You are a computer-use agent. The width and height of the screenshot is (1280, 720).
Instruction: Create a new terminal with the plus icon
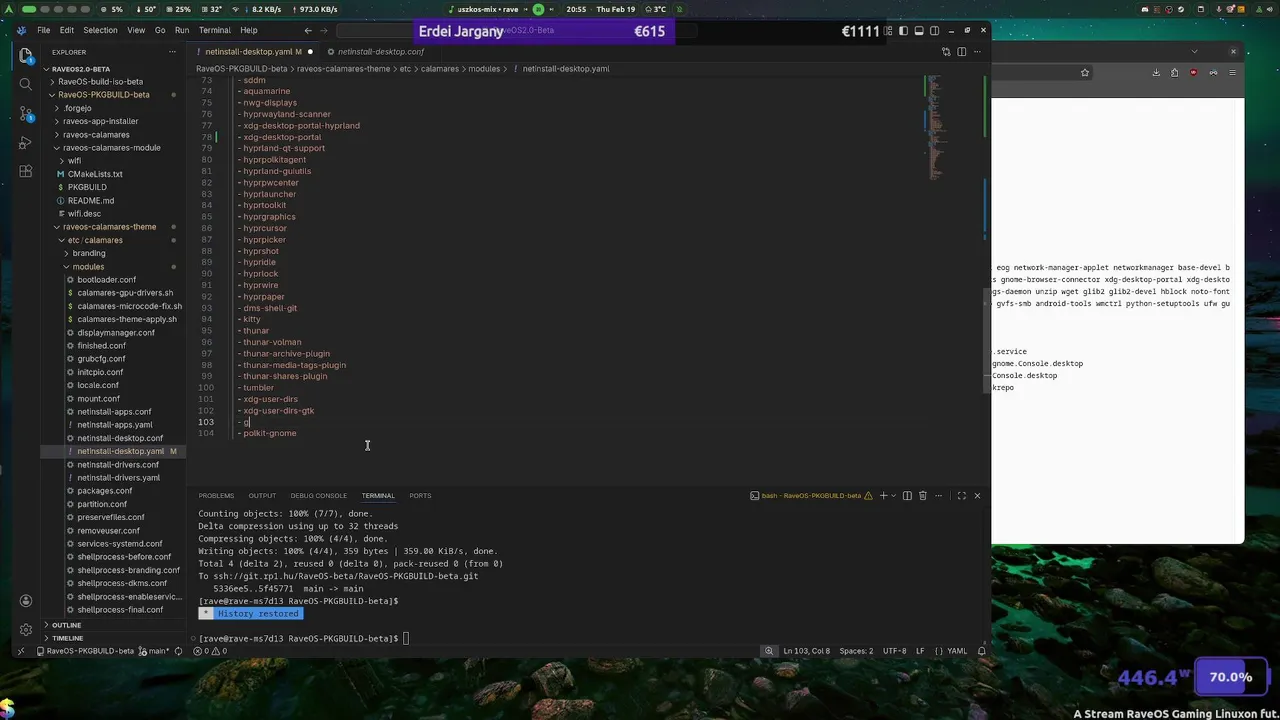(x=882, y=496)
